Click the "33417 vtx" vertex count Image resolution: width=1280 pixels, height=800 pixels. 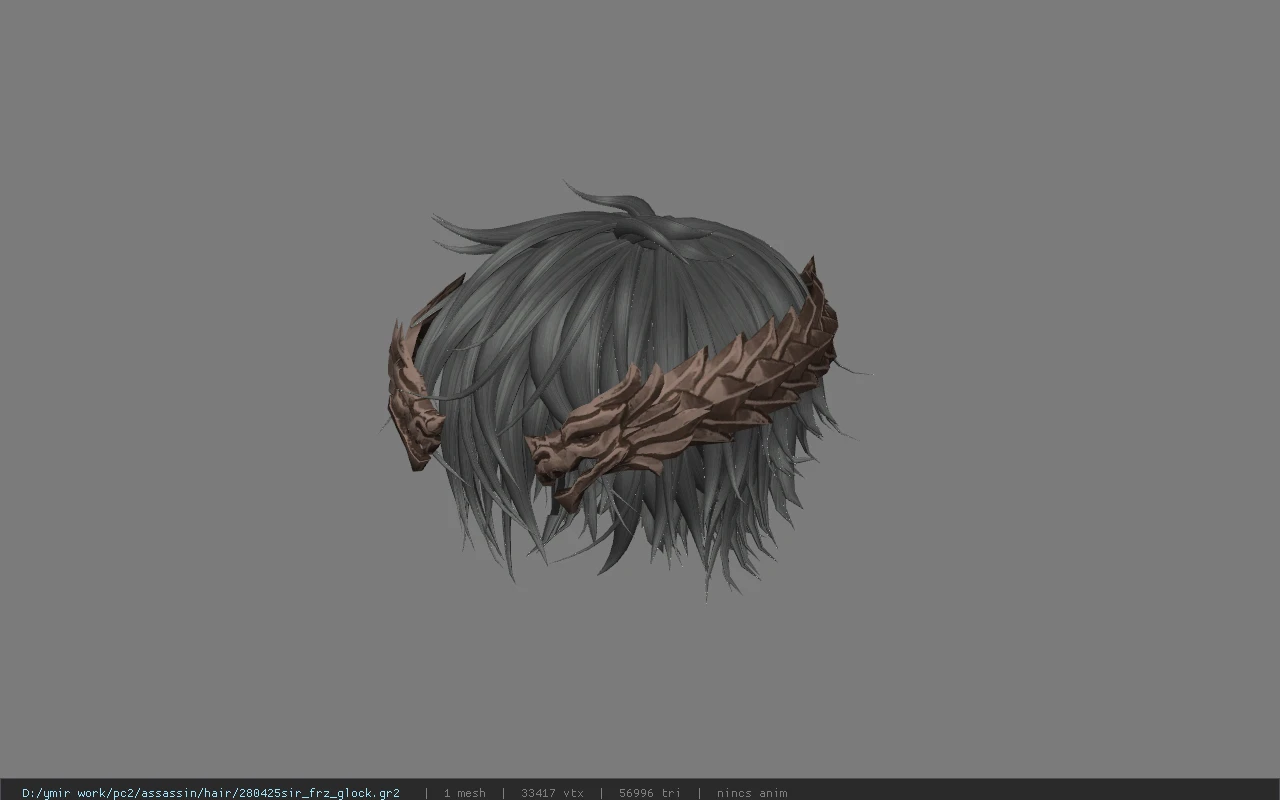(552, 793)
